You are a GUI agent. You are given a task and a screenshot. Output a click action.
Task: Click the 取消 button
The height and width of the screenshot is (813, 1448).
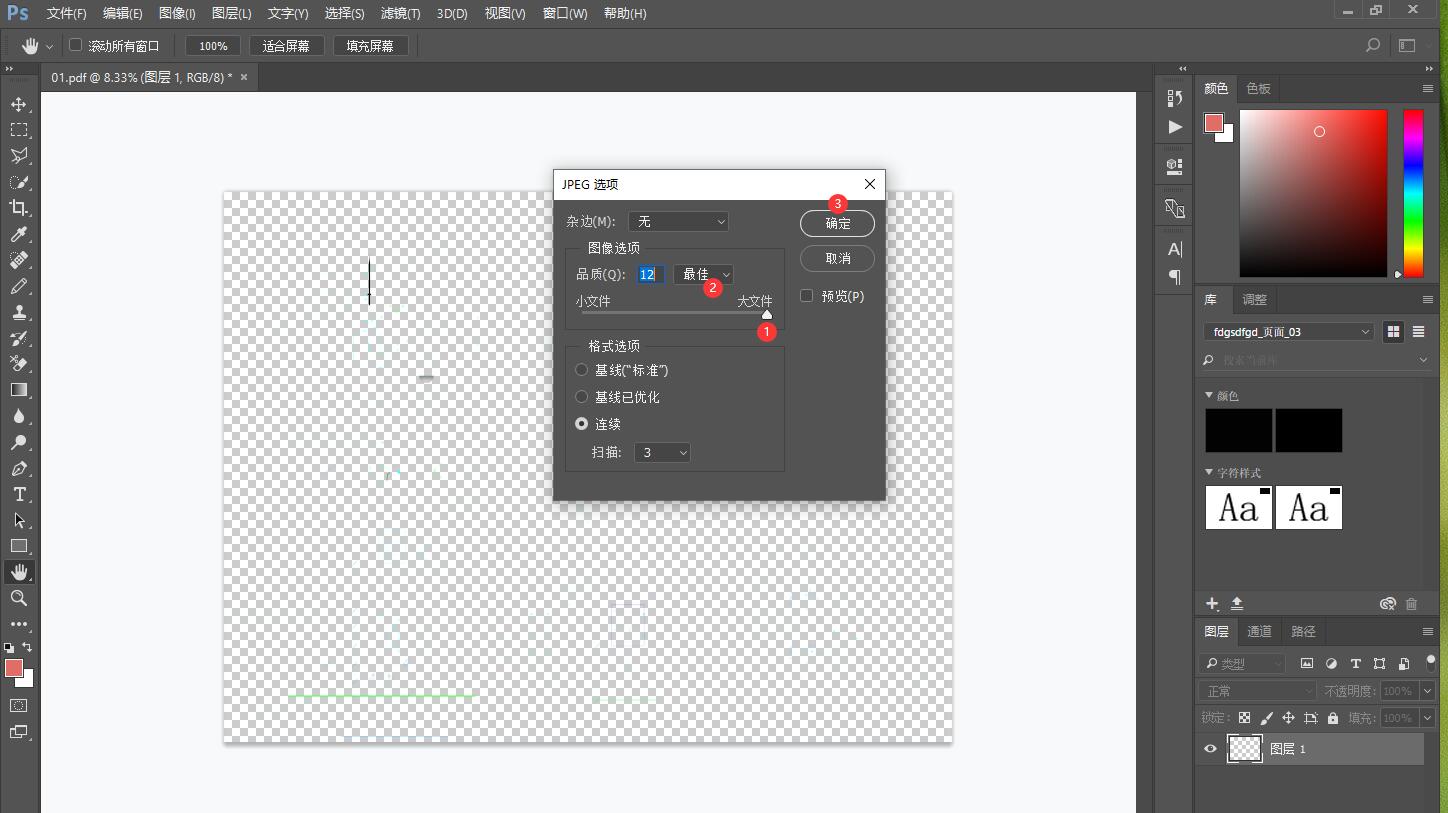837,258
